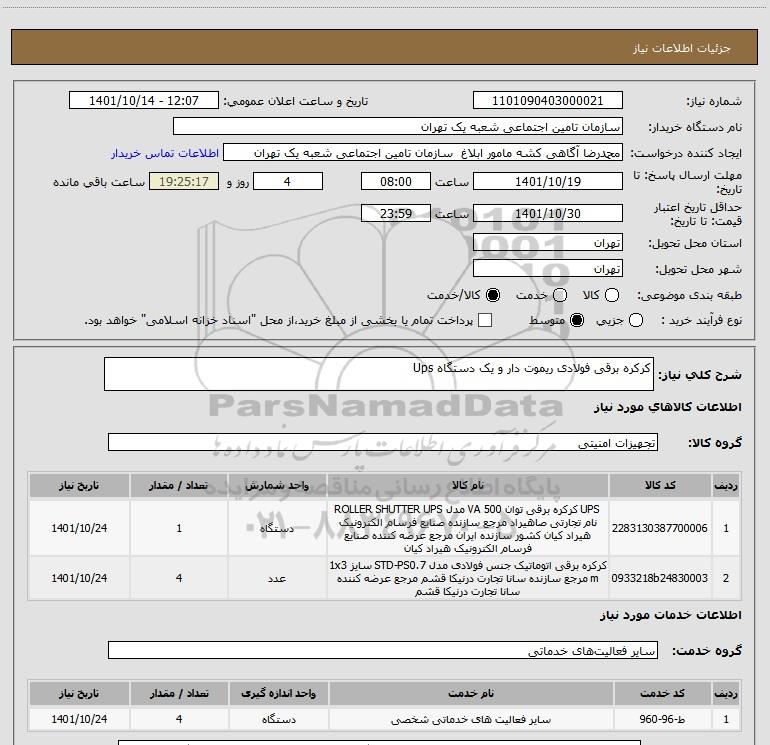770x745 pixels.
Task: Click the واحد اندازه گیری column header
Action: (x=278, y=693)
